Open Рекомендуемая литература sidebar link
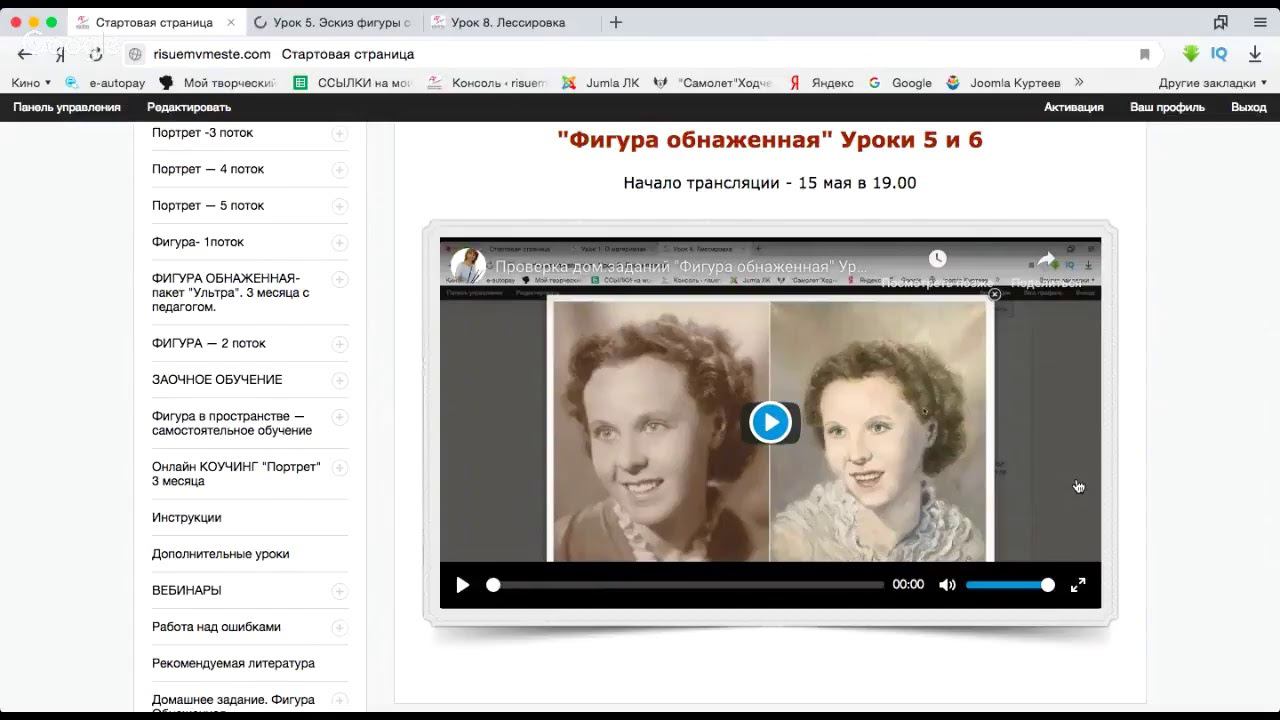 click(233, 663)
